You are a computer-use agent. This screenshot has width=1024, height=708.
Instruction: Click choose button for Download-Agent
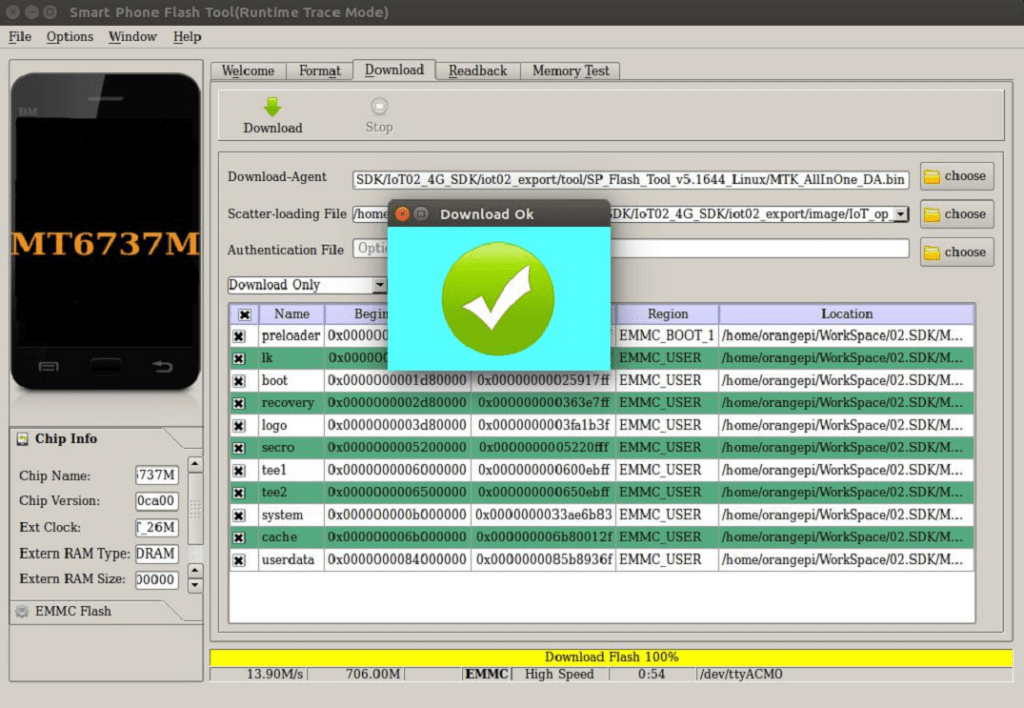tap(956, 176)
